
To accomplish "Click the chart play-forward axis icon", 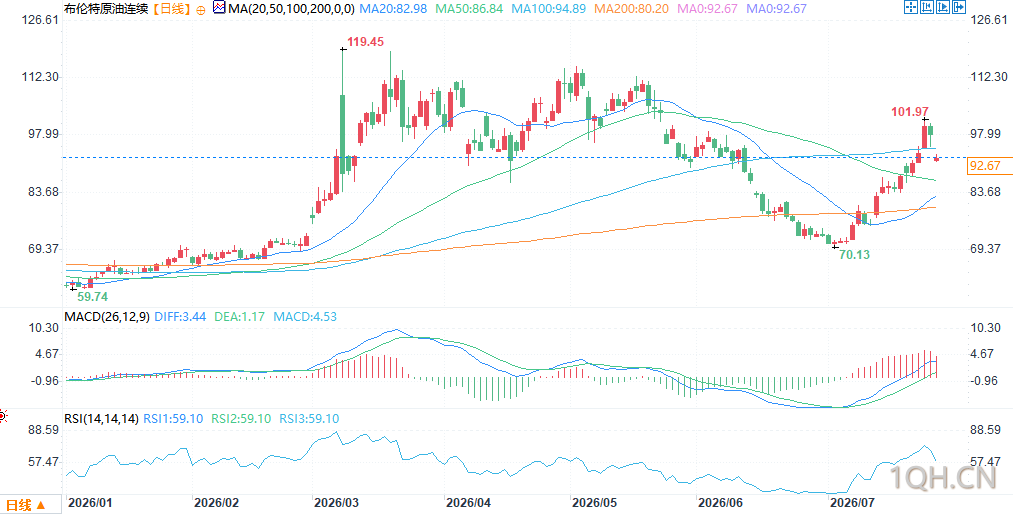I will tap(943, 7).
